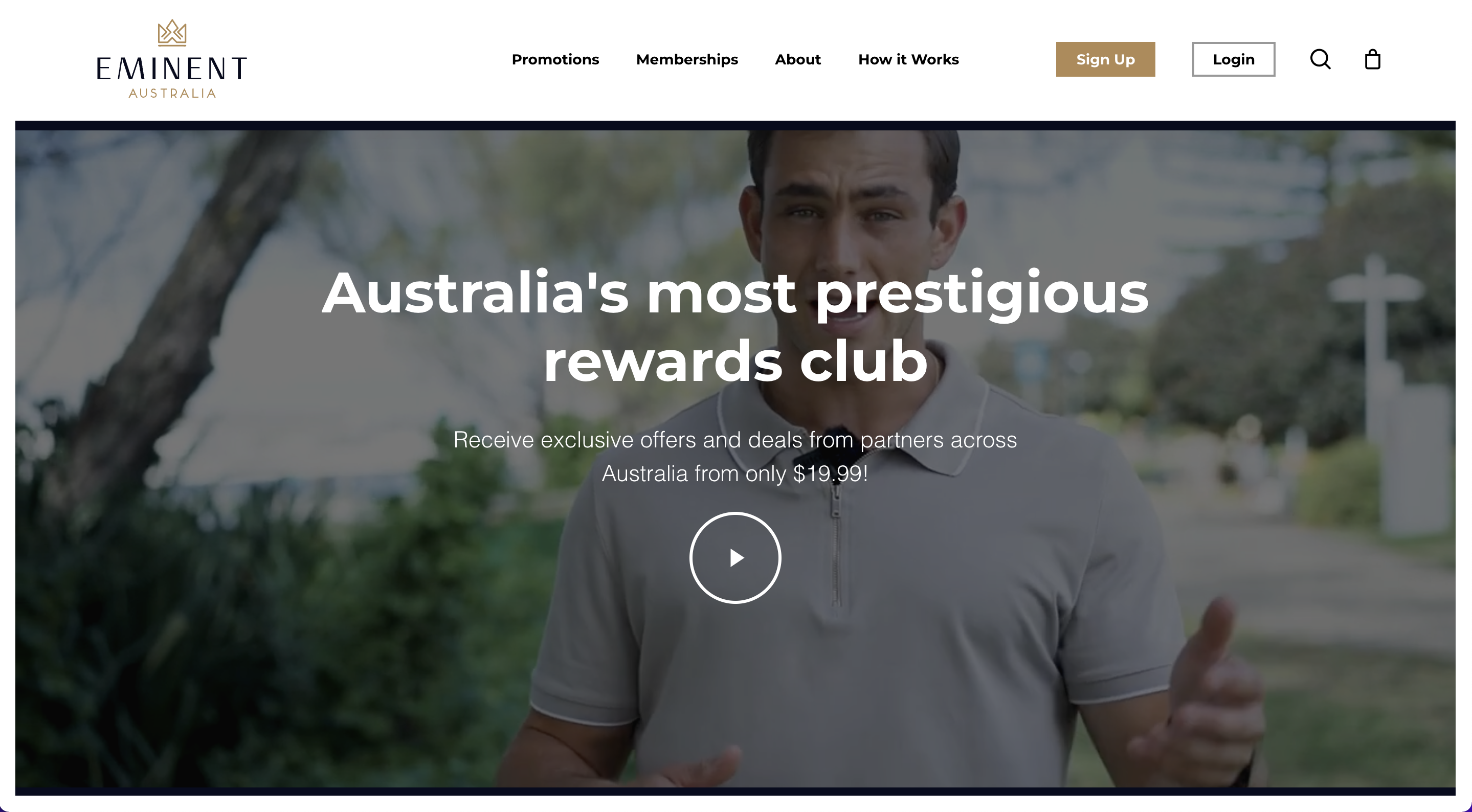Click the words "rewards club" in the headline

click(x=735, y=361)
